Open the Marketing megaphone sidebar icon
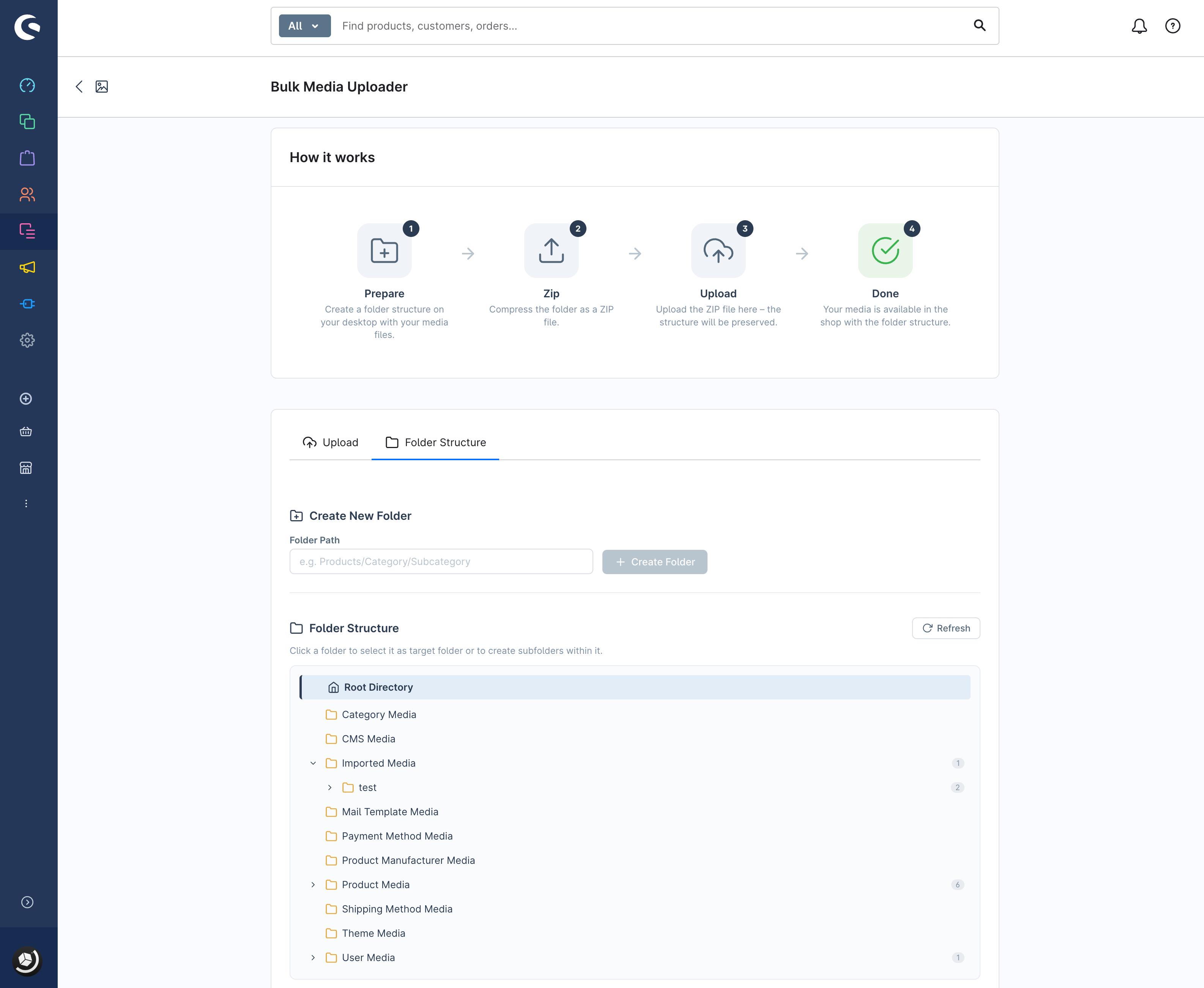This screenshot has width=1204, height=988. pyautogui.click(x=27, y=267)
